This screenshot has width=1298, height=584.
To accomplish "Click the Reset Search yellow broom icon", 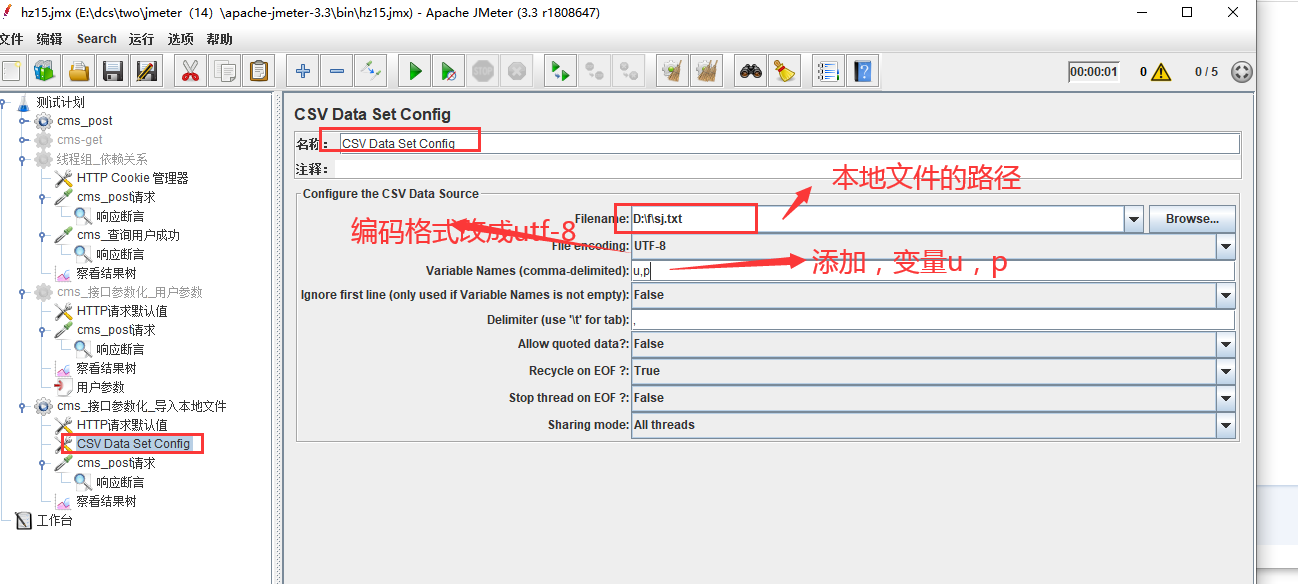I will (785, 71).
